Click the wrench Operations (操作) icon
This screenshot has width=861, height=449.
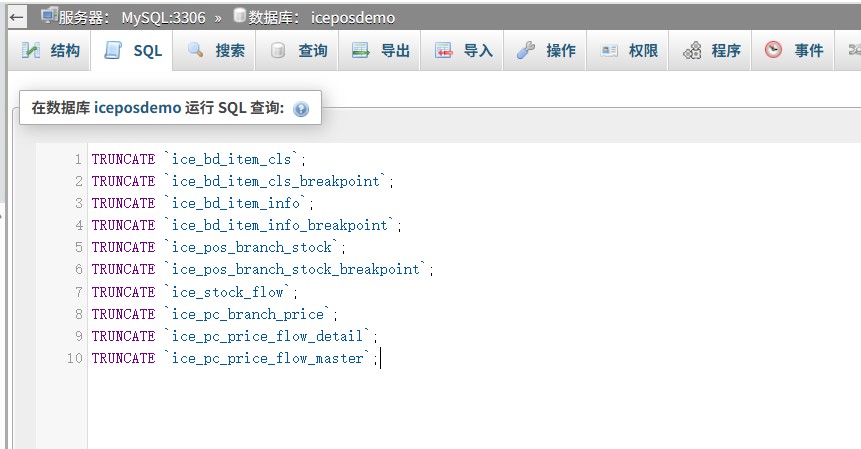tap(526, 50)
